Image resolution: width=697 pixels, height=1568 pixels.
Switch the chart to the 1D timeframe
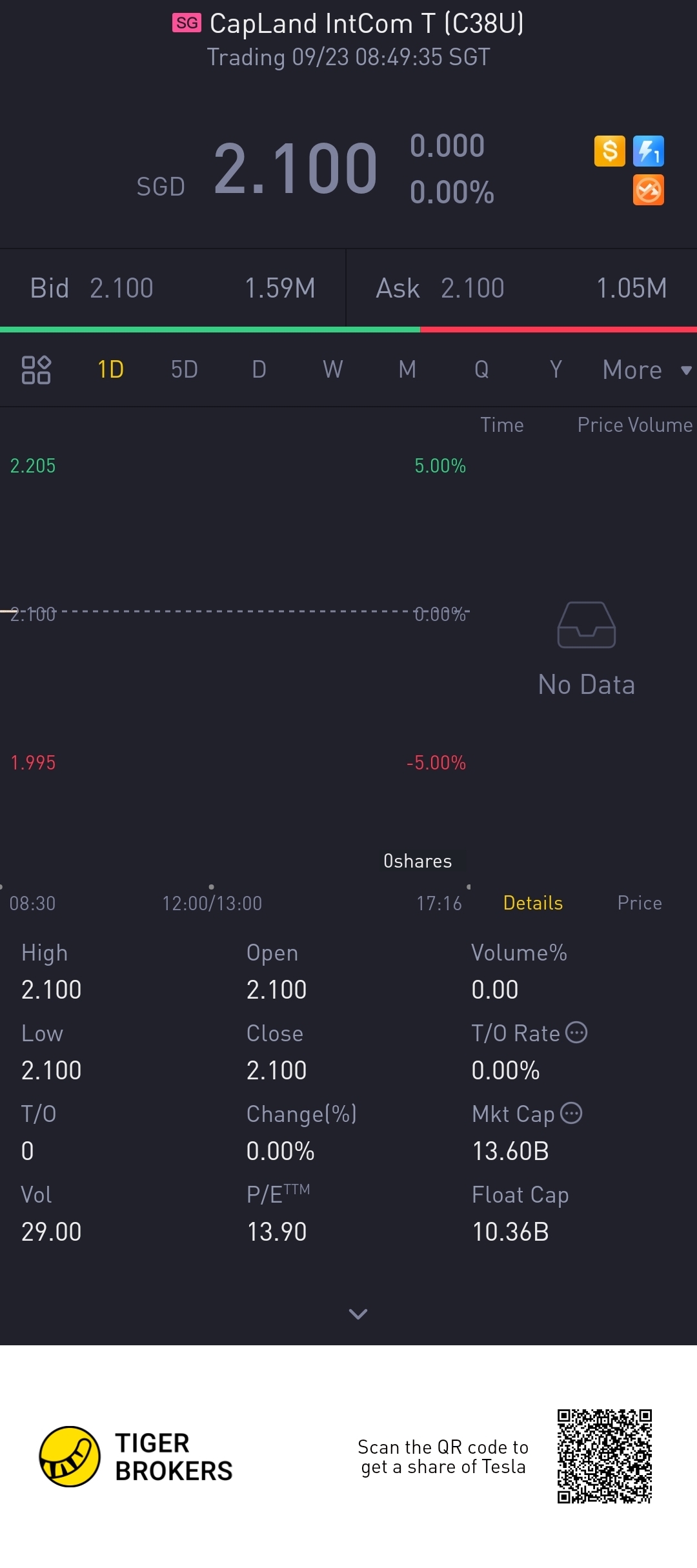[x=110, y=370]
